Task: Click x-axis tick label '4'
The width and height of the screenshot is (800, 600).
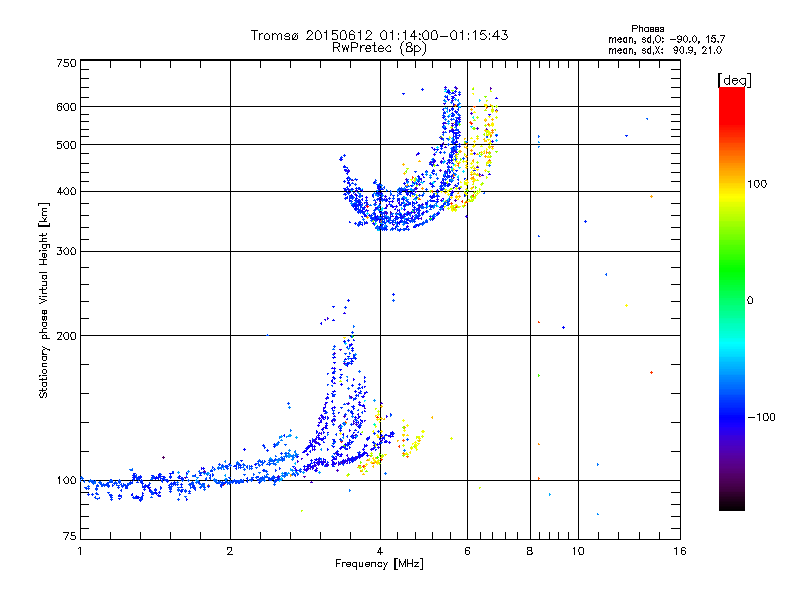Action: pos(380,551)
